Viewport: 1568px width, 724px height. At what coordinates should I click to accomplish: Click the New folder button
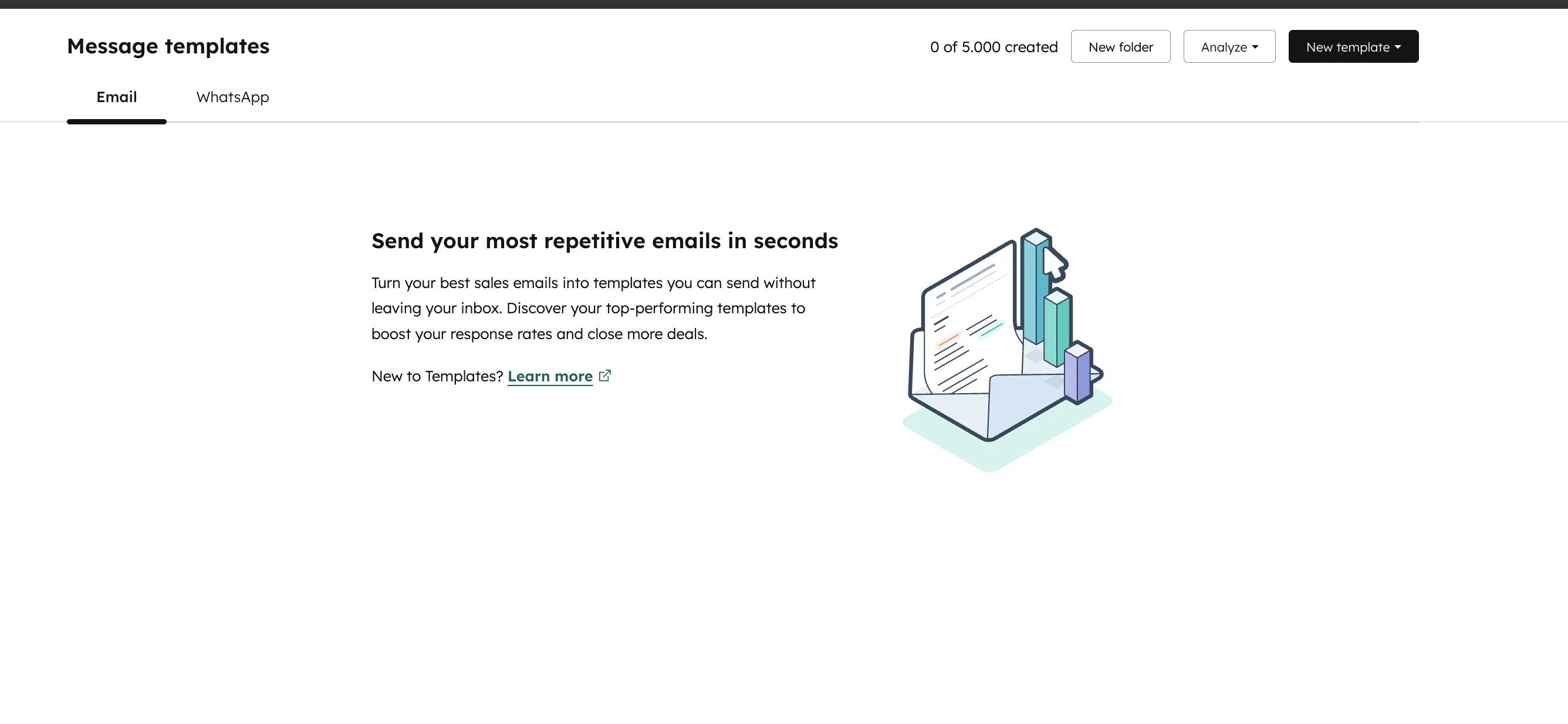tap(1120, 46)
